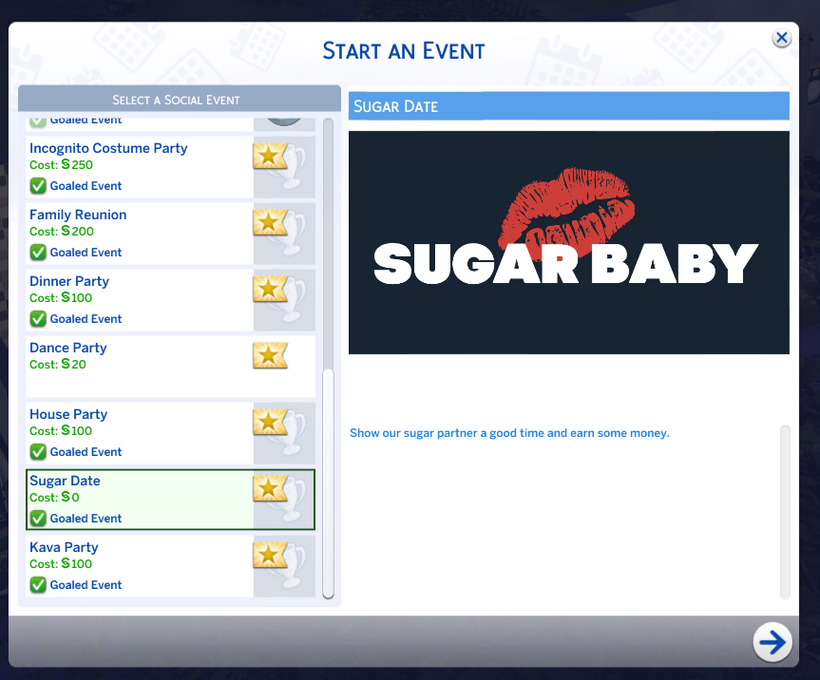Image resolution: width=820 pixels, height=680 pixels.
Task: Click the Sugar Baby event image
Action: pyautogui.click(x=569, y=243)
